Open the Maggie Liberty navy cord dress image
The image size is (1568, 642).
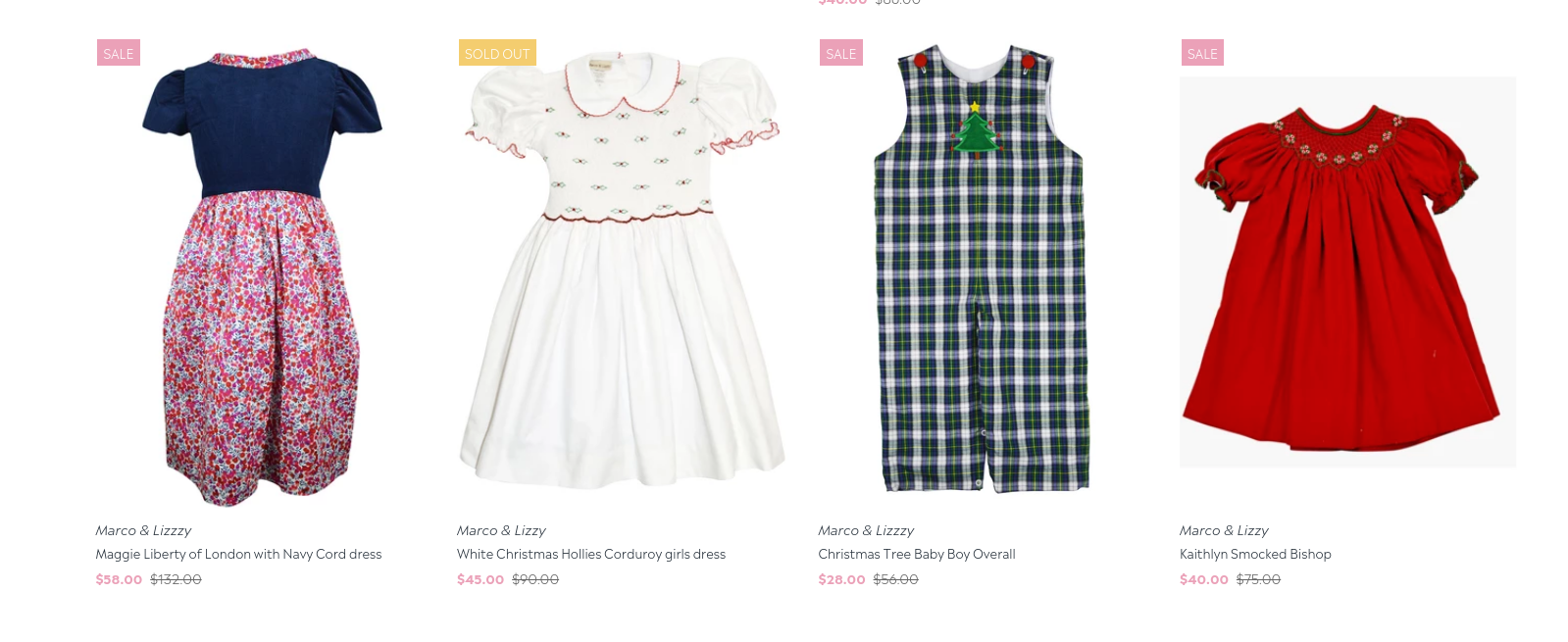pos(263,273)
